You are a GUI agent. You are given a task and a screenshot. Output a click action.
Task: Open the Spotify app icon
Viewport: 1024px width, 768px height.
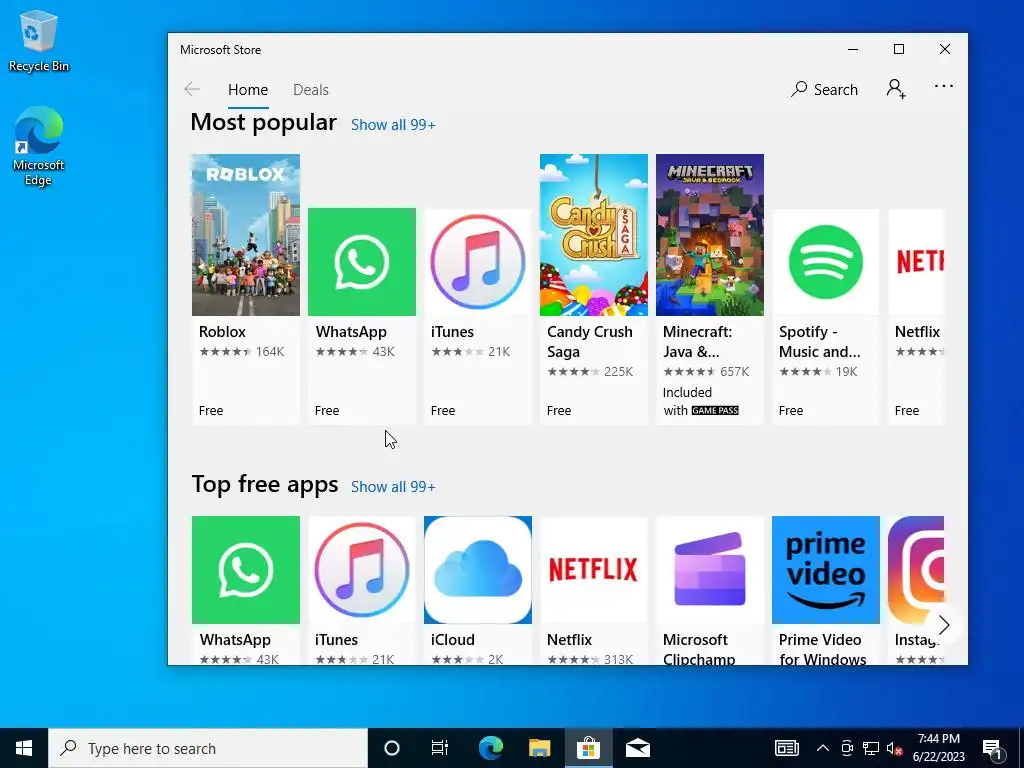pos(825,262)
